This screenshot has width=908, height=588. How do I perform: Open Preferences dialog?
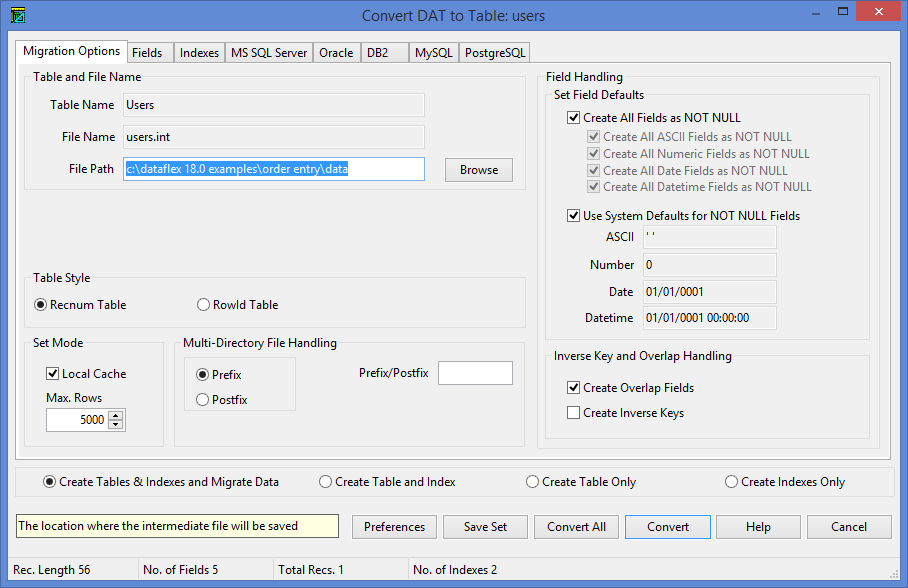[394, 527]
